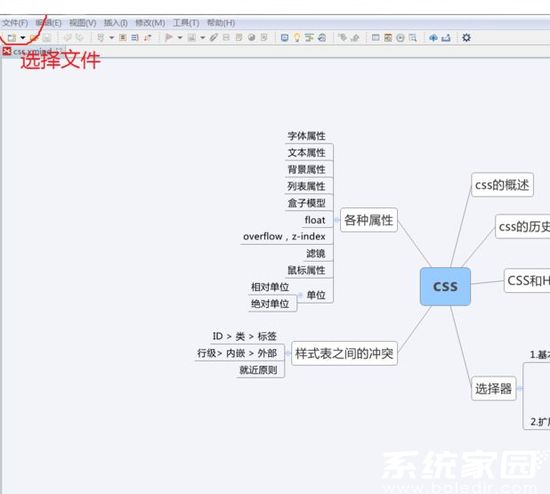Select the 相对单位 subtopic
Image resolution: width=550 pixels, height=494 pixels.
(x=270, y=287)
